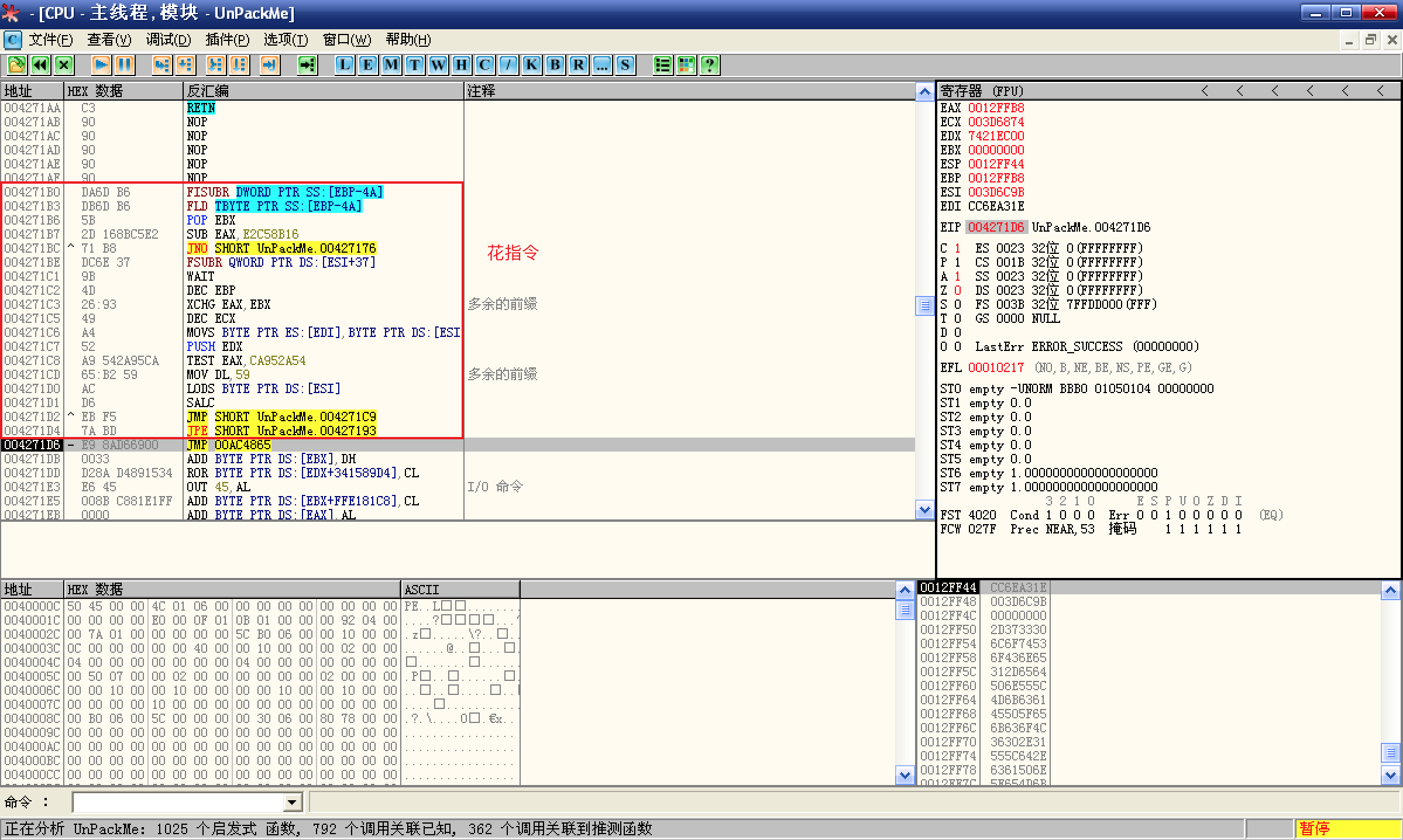1403x840 pixels.
Task: Select the JMP 00AC4865 instruction line
Action: point(229,445)
